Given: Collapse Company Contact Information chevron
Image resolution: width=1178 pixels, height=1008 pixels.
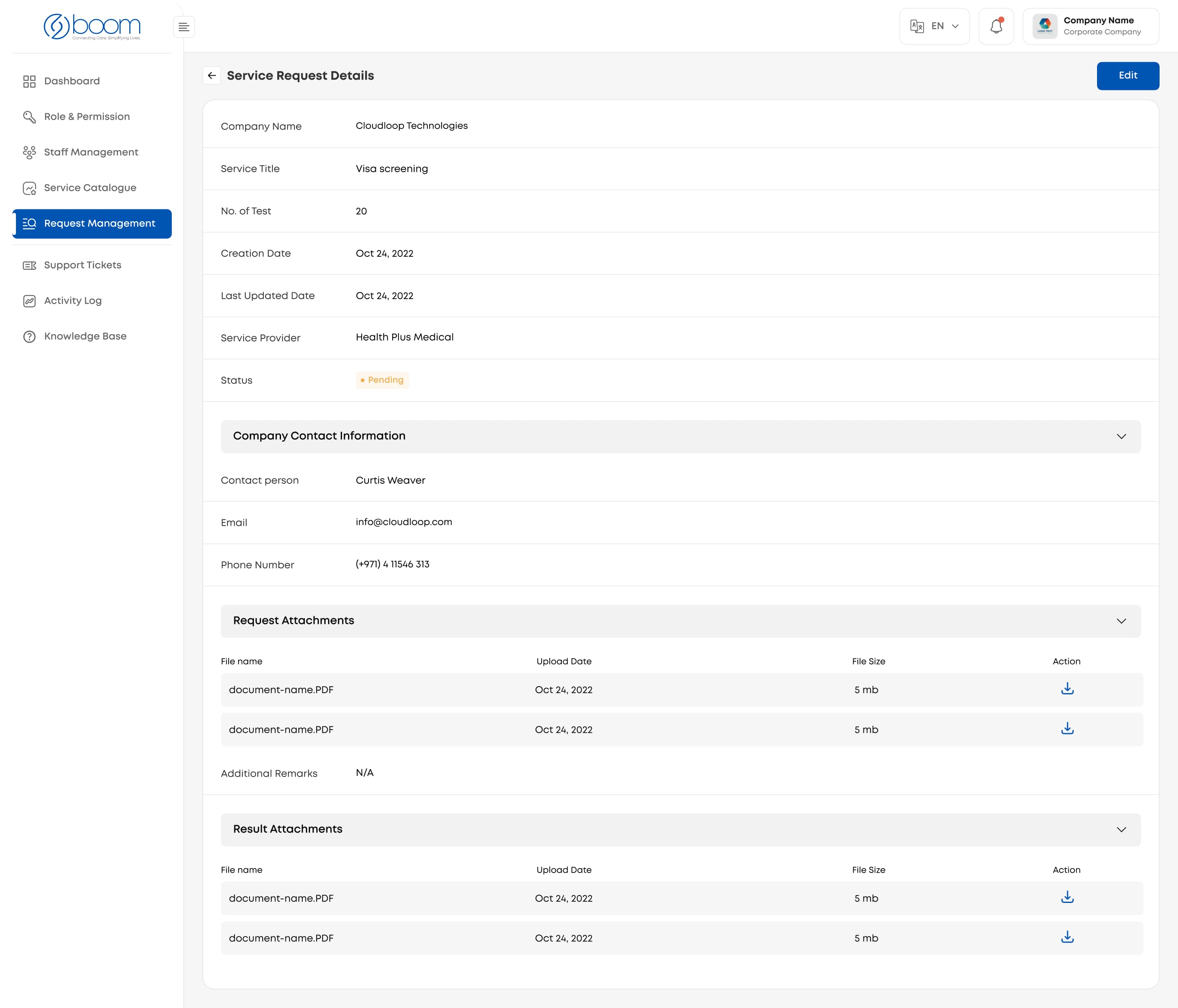Looking at the screenshot, I should coord(1121,437).
